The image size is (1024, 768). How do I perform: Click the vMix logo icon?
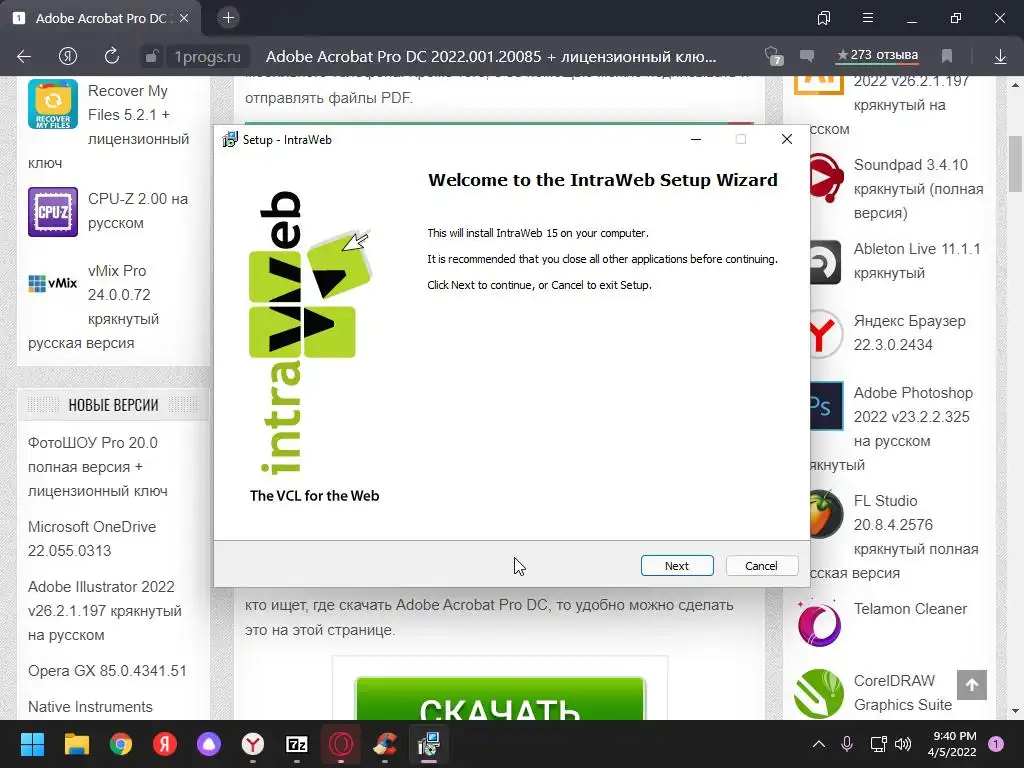[53, 283]
